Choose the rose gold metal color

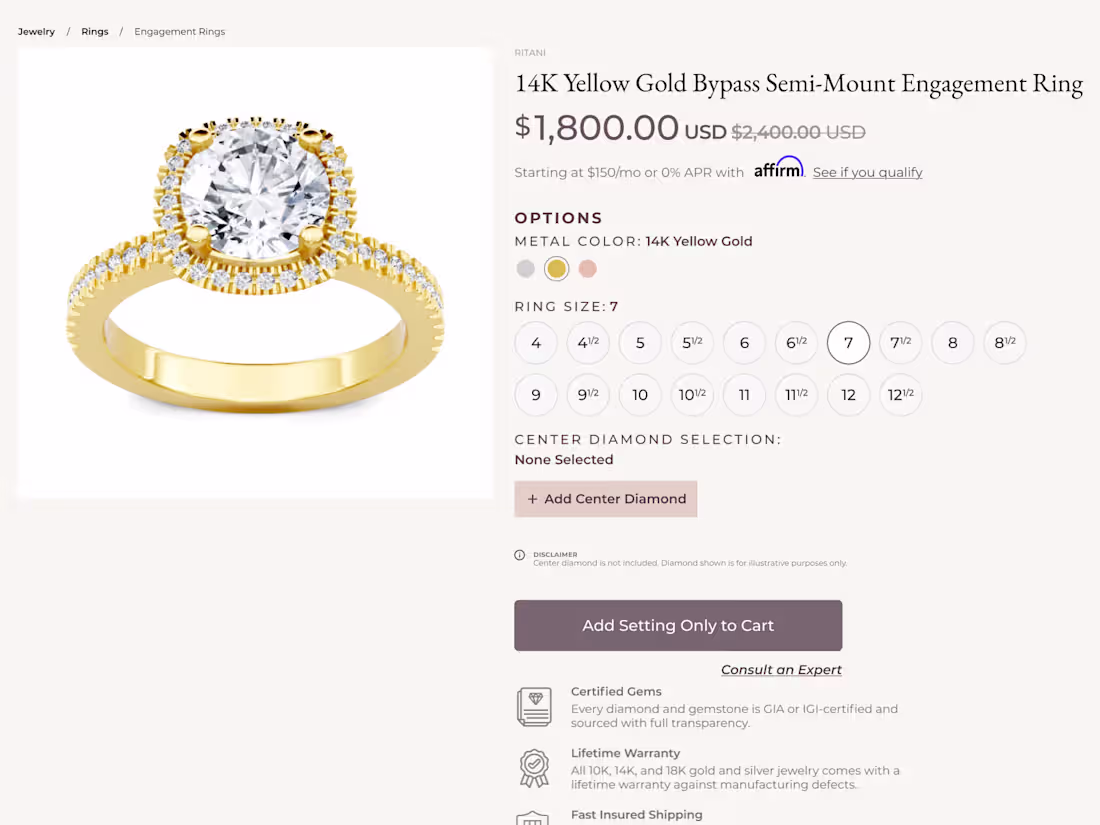(x=588, y=268)
